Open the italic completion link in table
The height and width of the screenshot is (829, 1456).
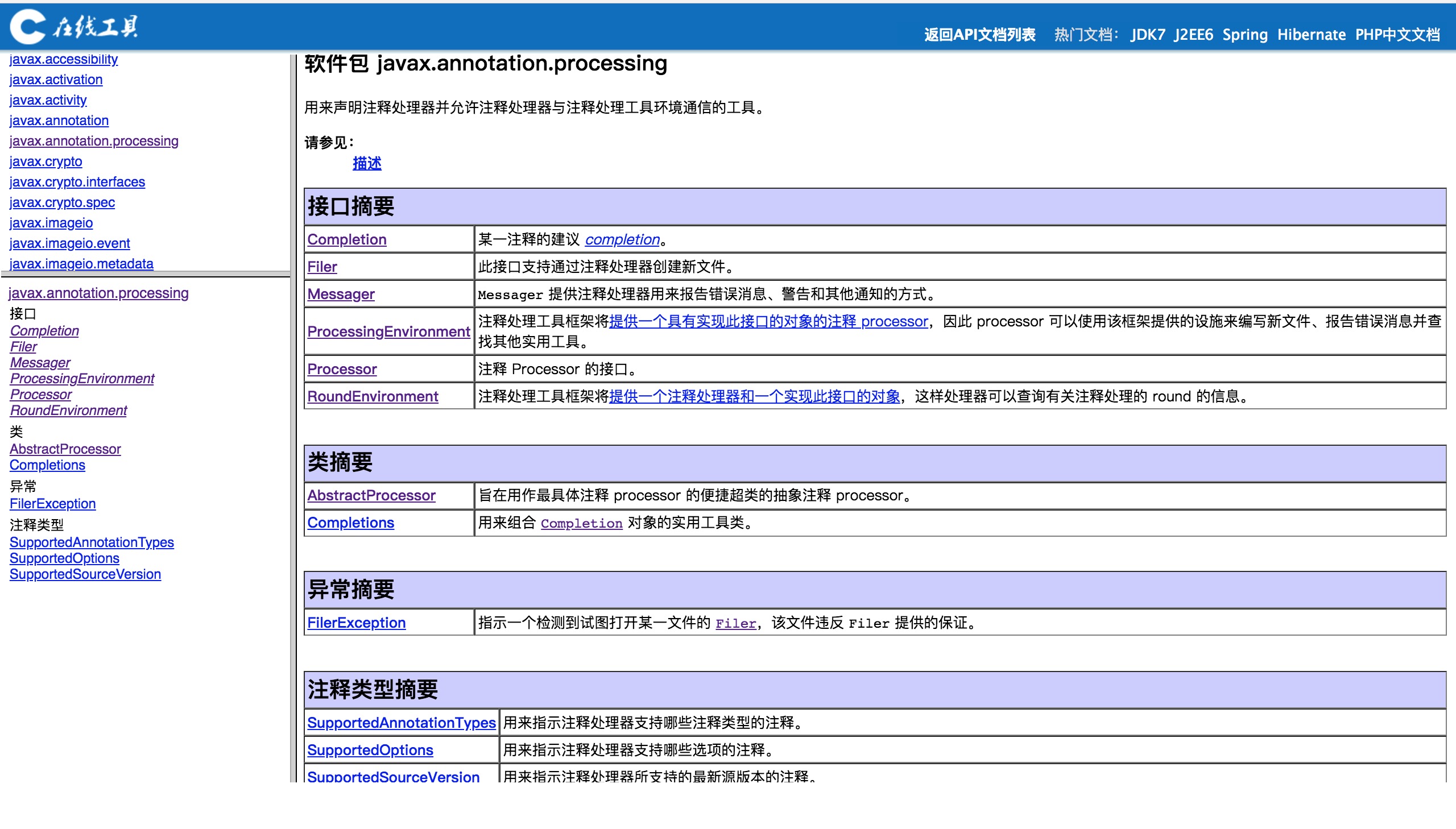pos(622,240)
